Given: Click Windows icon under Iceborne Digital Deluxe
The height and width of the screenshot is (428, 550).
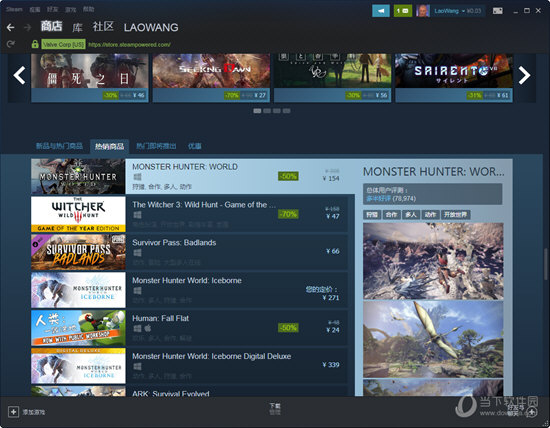Looking at the screenshot, I should [138, 366].
